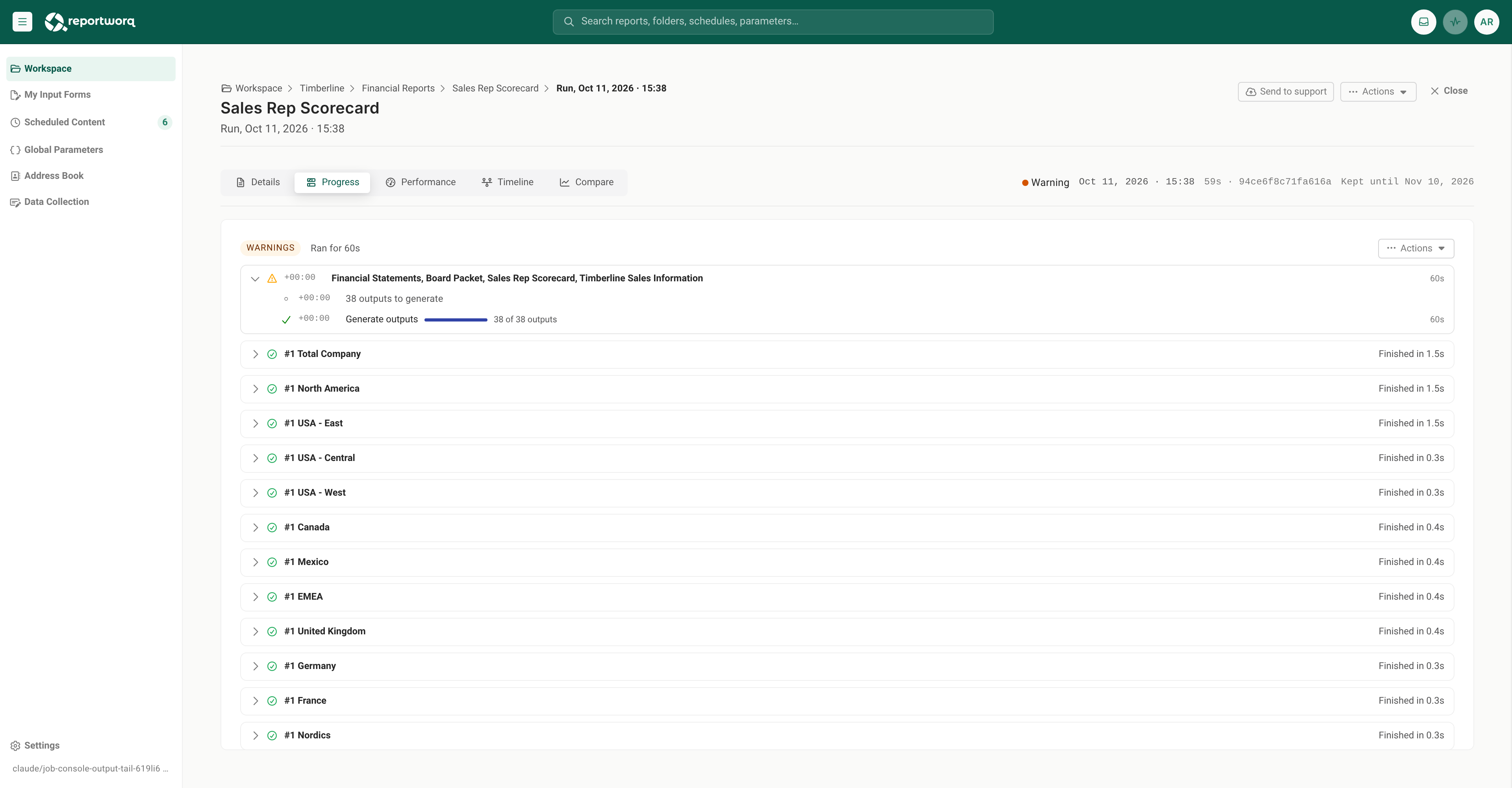The image size is (1512, 788).
Task: Expand the #1 USA - East row
Action: (255, 424)
